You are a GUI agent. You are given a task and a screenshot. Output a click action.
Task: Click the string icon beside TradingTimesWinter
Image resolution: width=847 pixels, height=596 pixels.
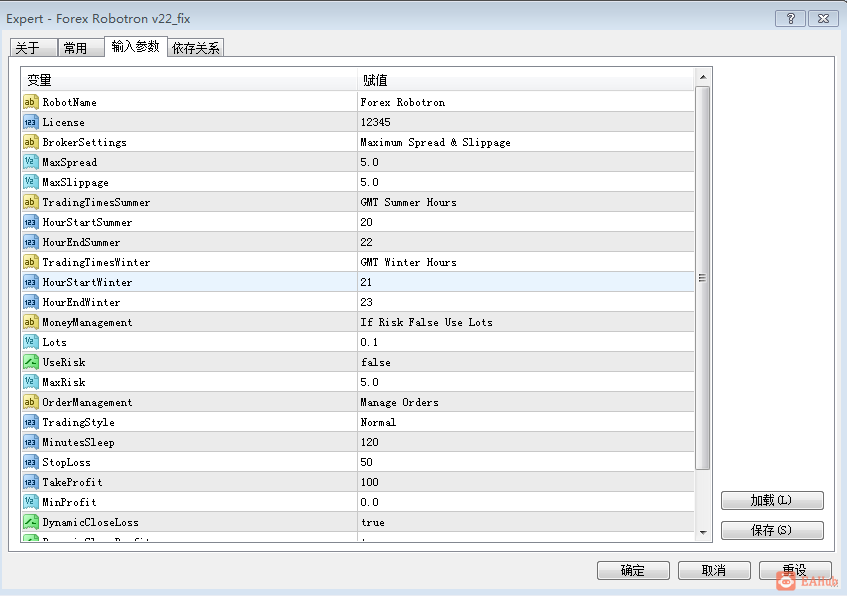31,262
